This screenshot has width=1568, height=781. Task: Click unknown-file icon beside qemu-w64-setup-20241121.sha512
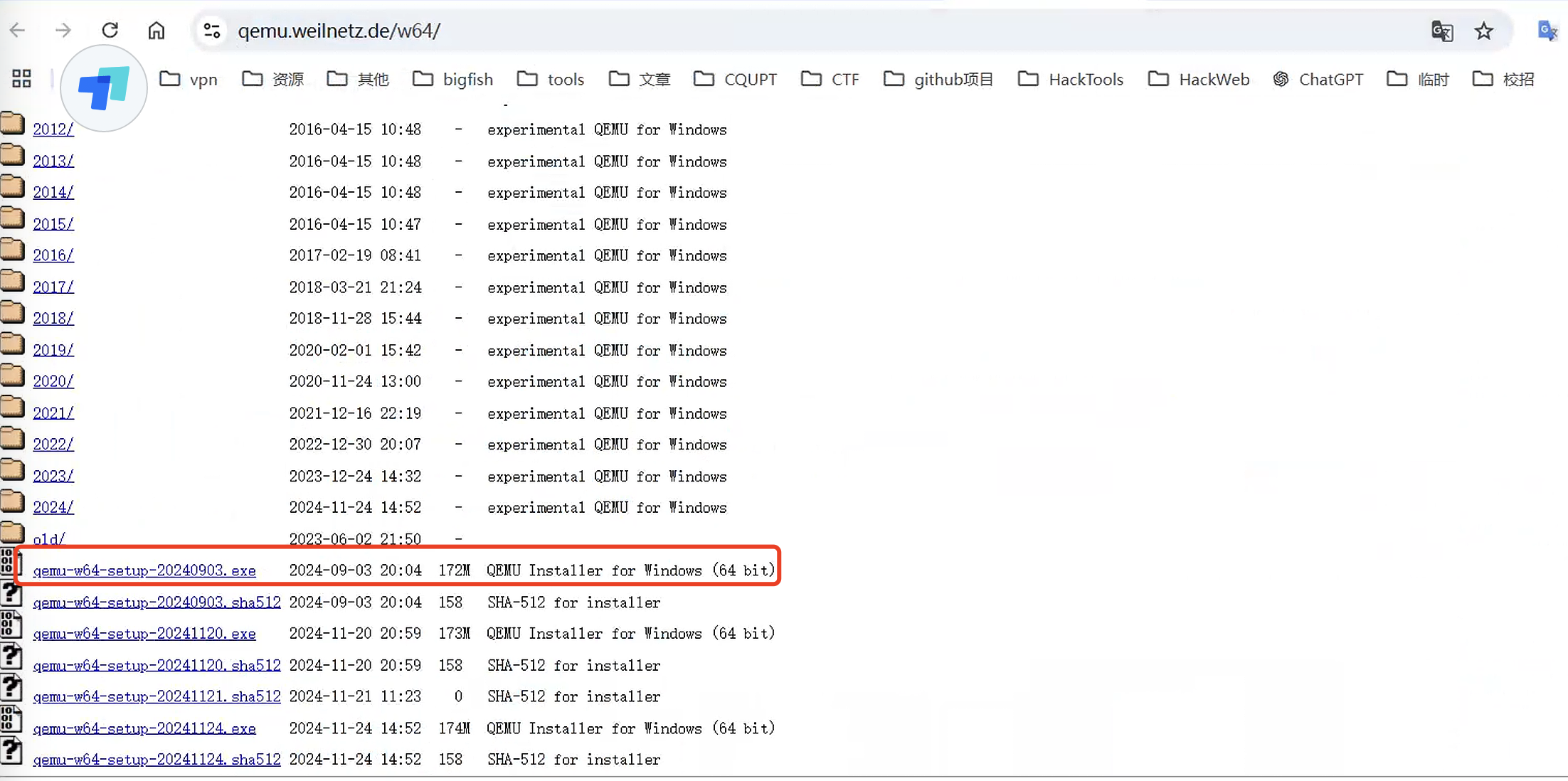11,689
